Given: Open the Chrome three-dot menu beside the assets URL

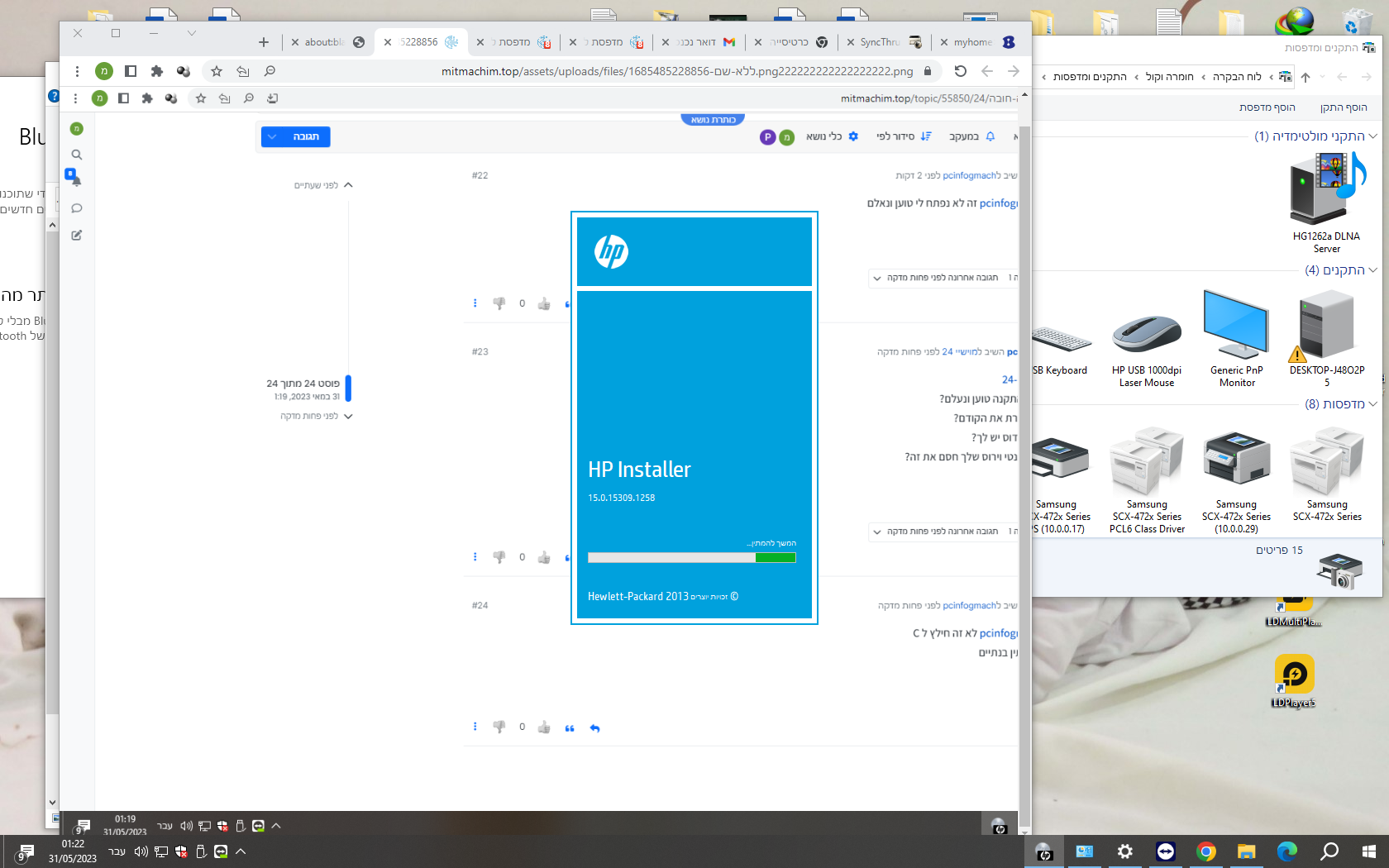Looking at the screenshot, I should click(77, 71).
